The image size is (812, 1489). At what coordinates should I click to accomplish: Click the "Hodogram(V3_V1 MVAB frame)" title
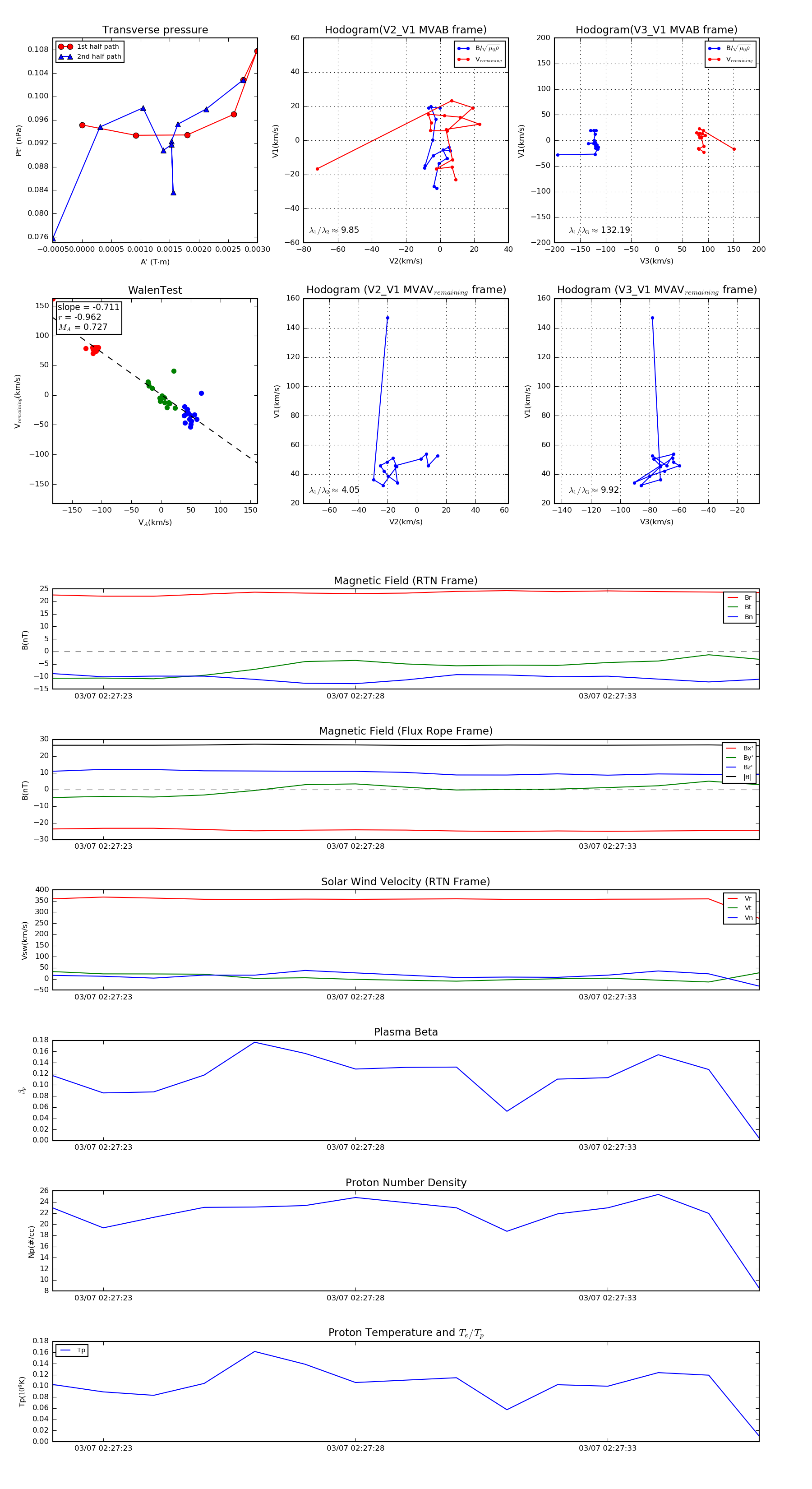coord(656,30)
